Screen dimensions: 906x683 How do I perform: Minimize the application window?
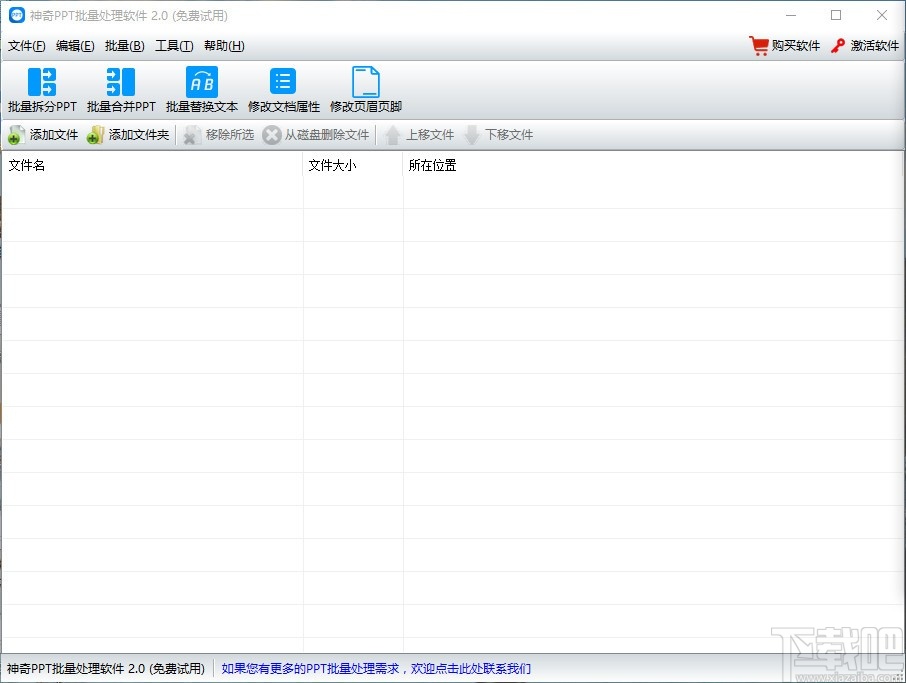tap(791, 16)
